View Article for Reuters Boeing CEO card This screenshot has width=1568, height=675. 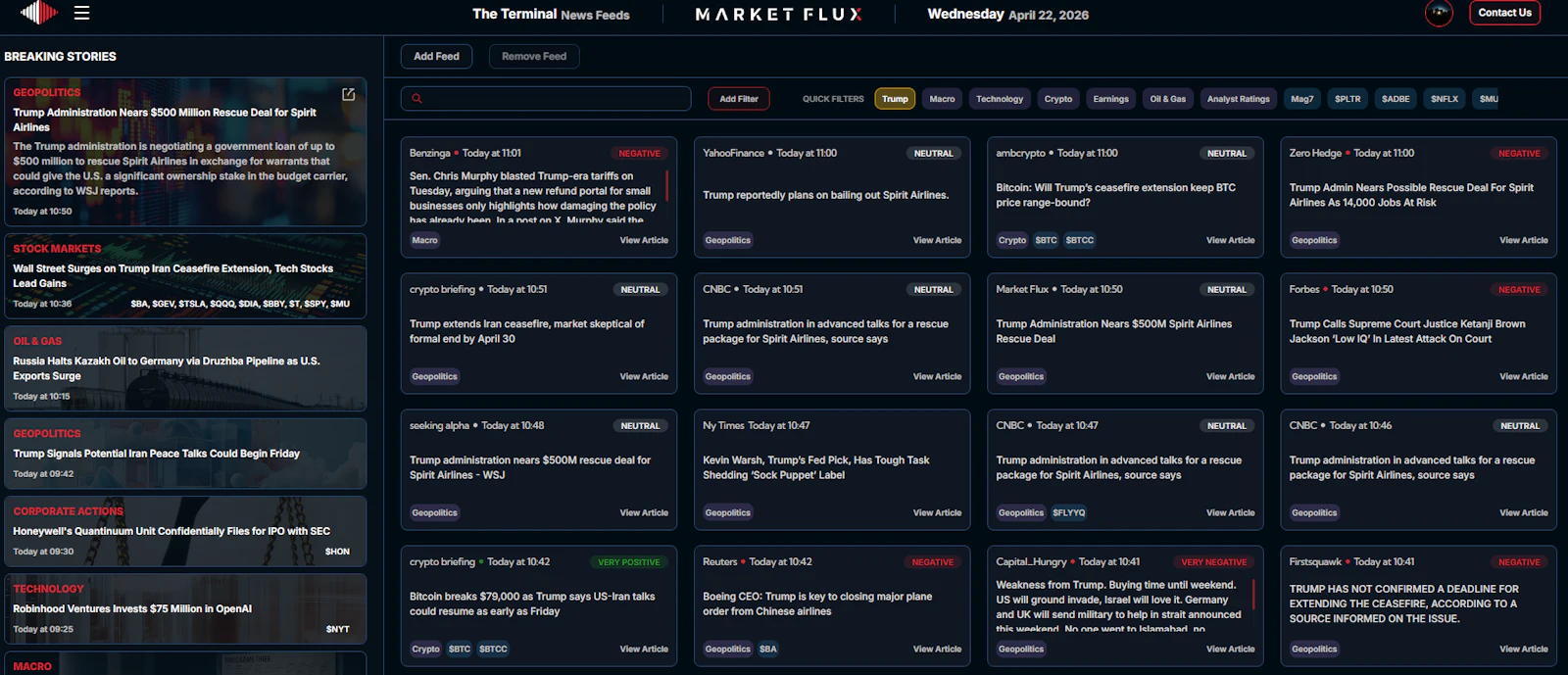tap(937, 649)
